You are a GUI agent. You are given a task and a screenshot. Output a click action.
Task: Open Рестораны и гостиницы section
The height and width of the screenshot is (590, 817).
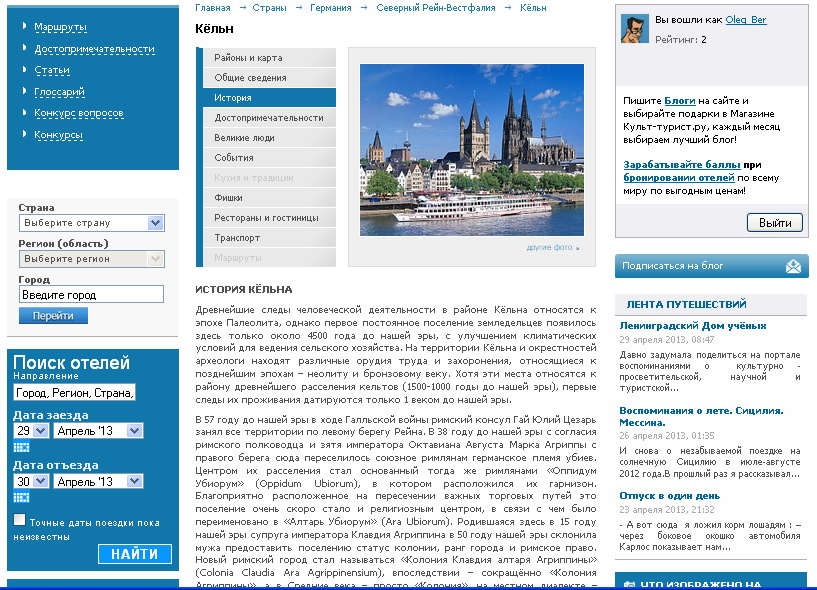pos(269,218)
